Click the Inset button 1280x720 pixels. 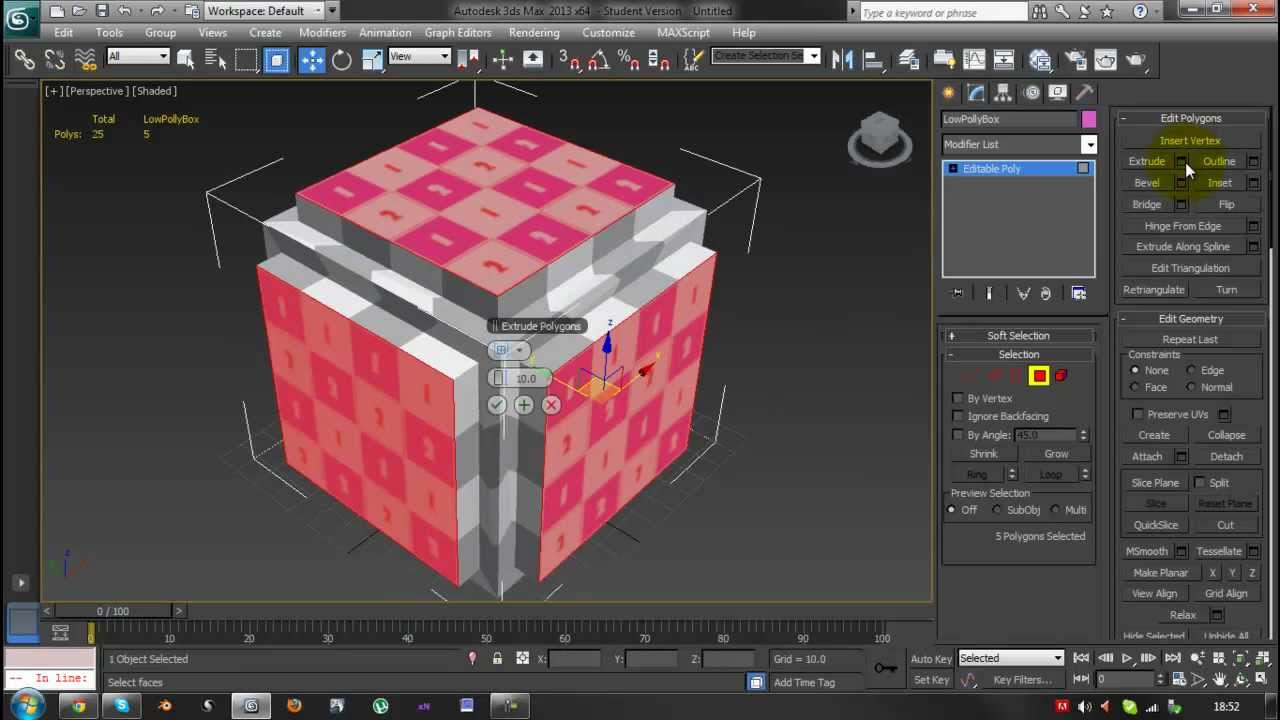click(x=1219, y=183)
